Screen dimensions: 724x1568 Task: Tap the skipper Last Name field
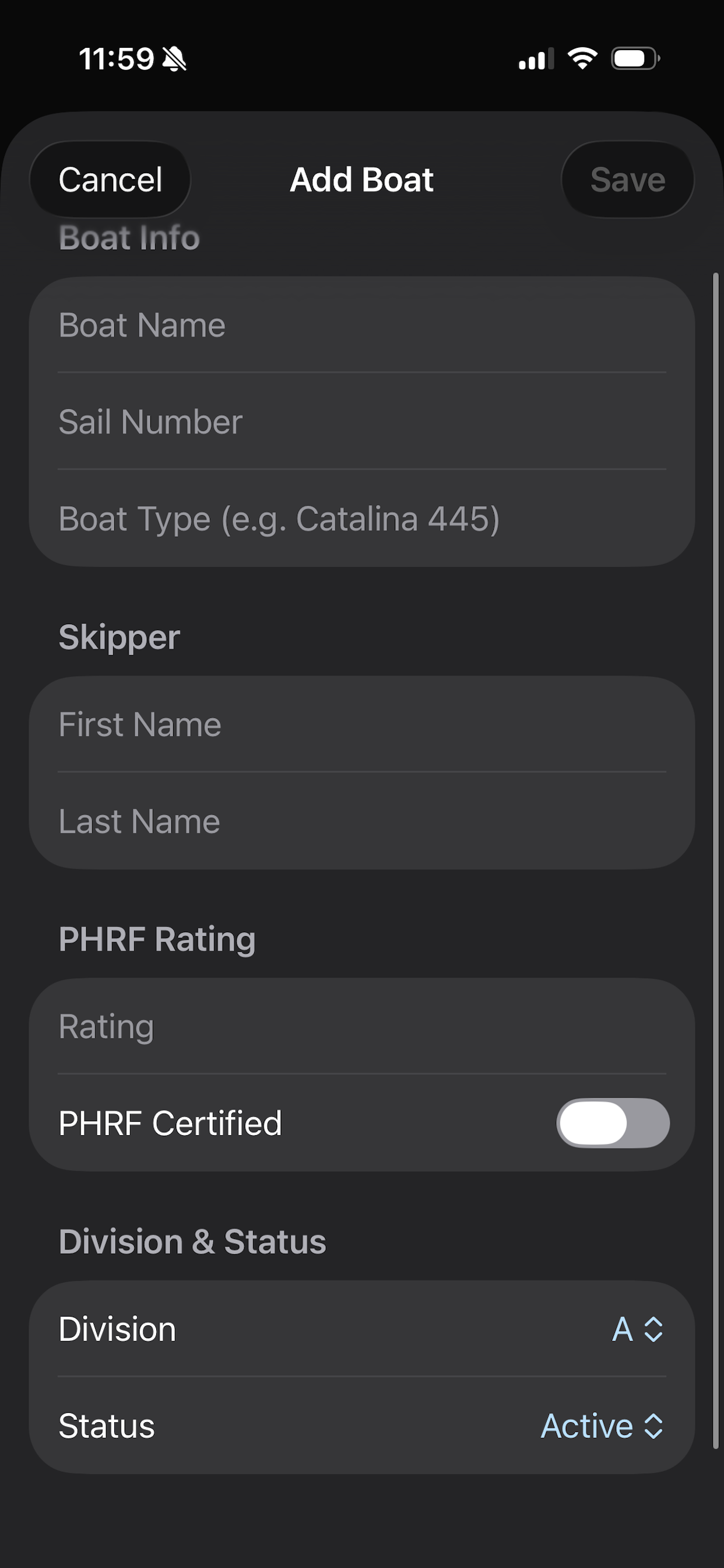click(362, 821)
